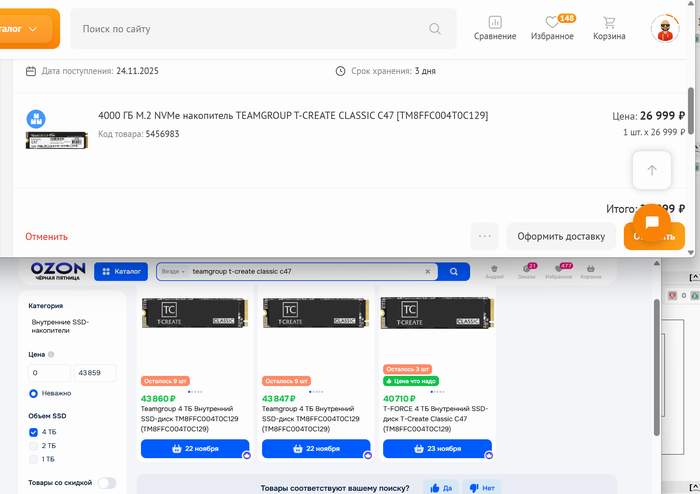Image resolution: width=700 pixels, height=494 pixels.
Task: Click the clock icon next to Срок хранения
Action: click(x=340, y=71)
